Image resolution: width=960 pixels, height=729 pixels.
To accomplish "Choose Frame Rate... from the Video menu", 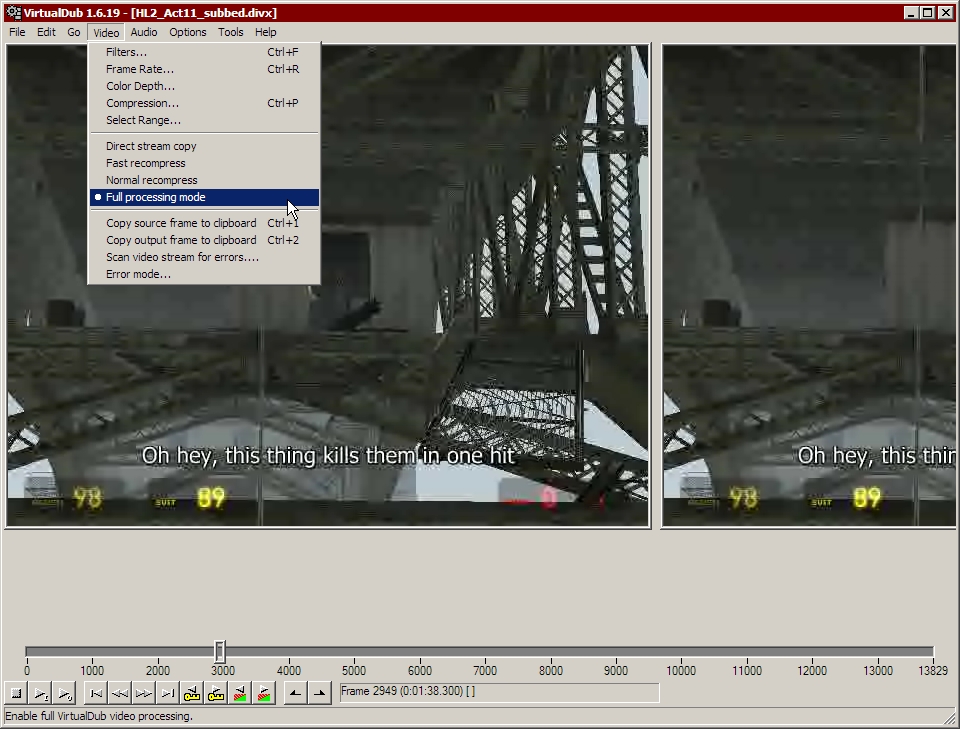I will click(x=204, y=69).
